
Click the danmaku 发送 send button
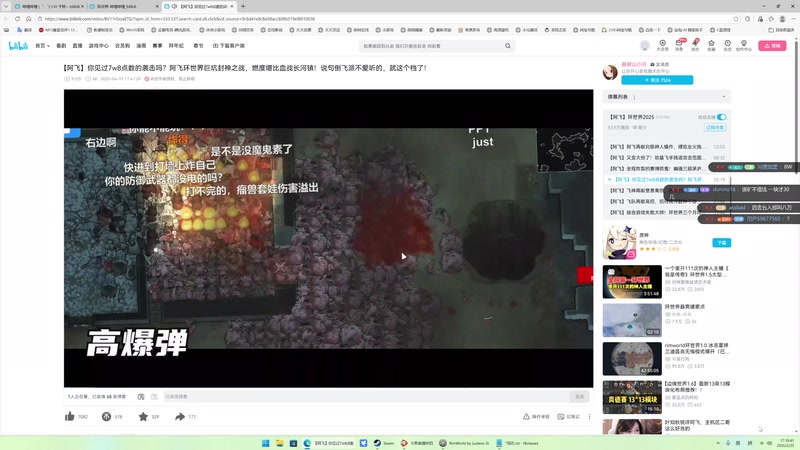(x=580, y=396)
